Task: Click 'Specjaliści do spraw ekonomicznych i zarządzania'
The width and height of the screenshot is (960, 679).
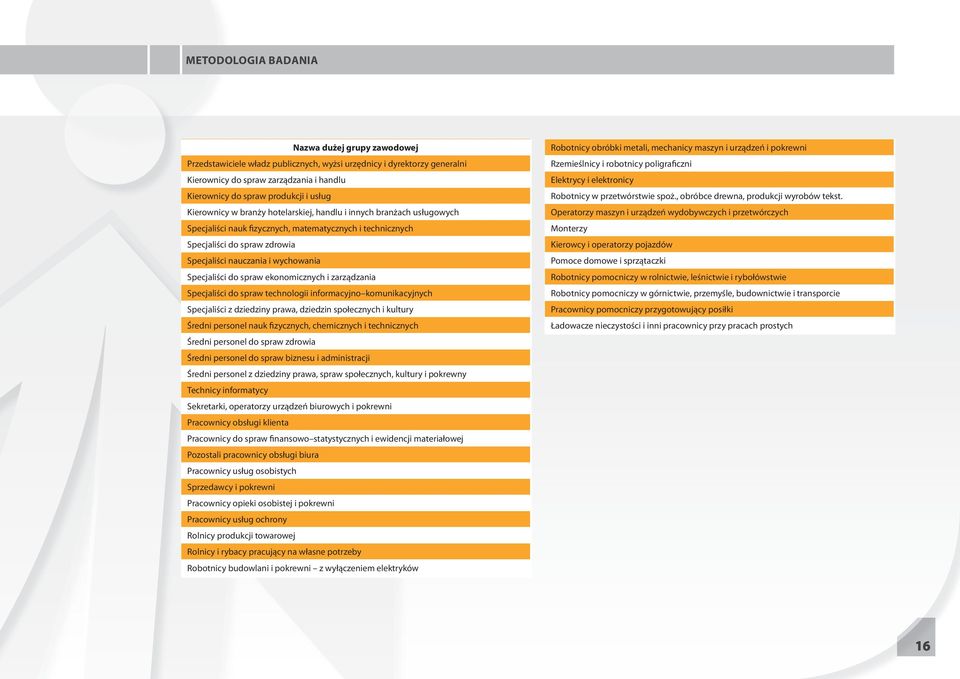Action: (355, 277)
